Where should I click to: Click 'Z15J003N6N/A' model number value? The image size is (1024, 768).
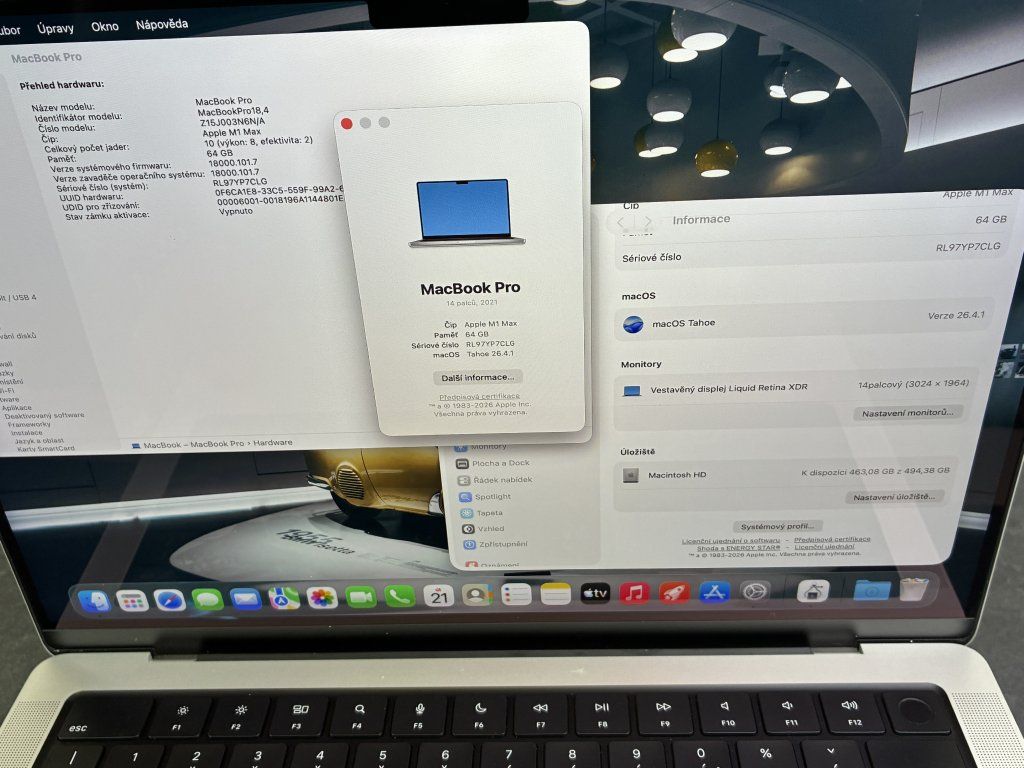tap(232, 122)
